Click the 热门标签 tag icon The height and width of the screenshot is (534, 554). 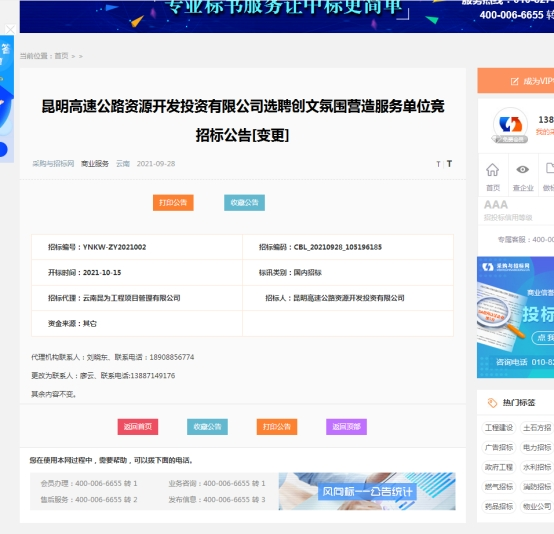(492, 403)
